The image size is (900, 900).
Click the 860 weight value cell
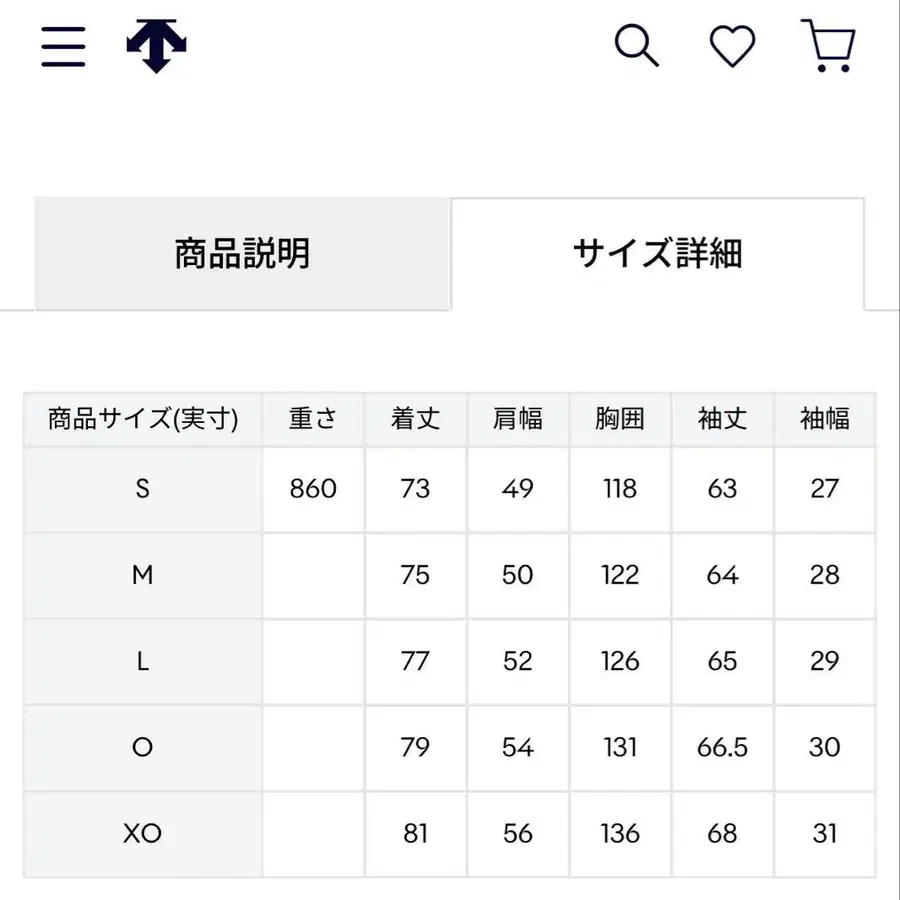pyautogui.click(x=313, y=489)
